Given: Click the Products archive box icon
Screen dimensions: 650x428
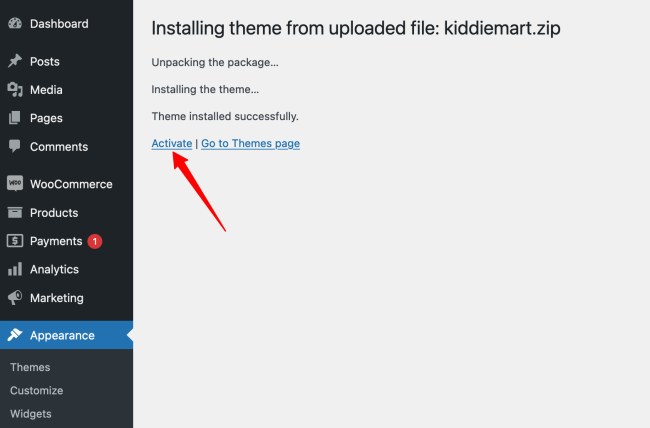Looking at the screenshot, I should click(x=15, y=212).
